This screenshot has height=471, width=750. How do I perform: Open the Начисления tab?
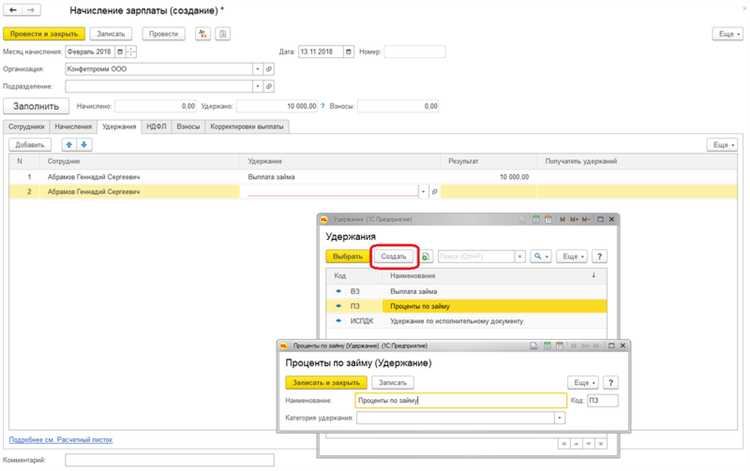pos(73,127)
